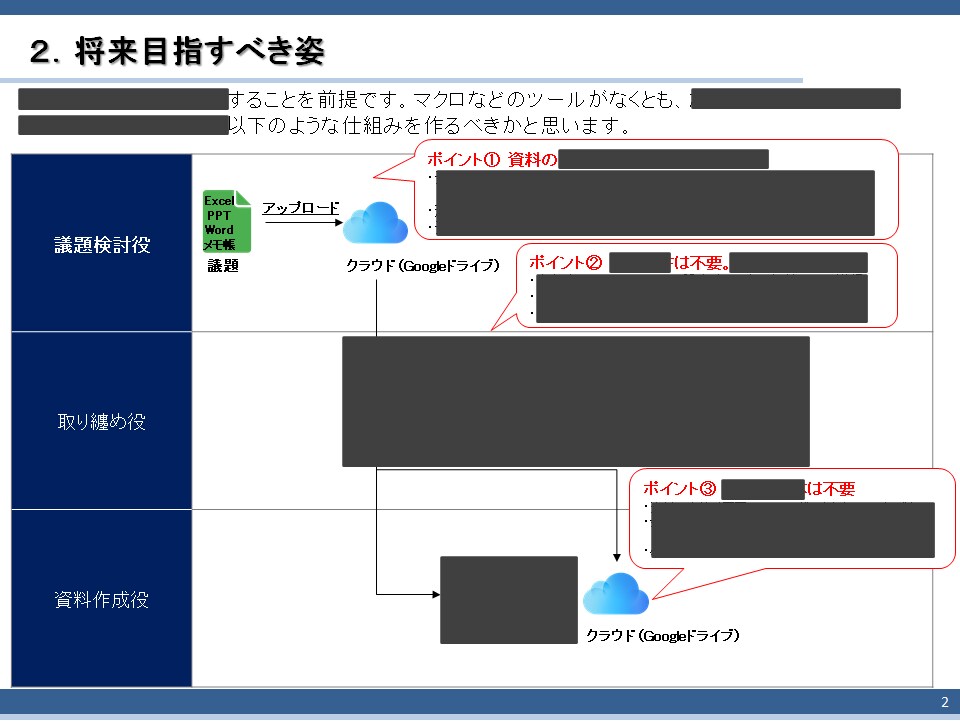Click the アップロード arrow label

tap(301, 207)
